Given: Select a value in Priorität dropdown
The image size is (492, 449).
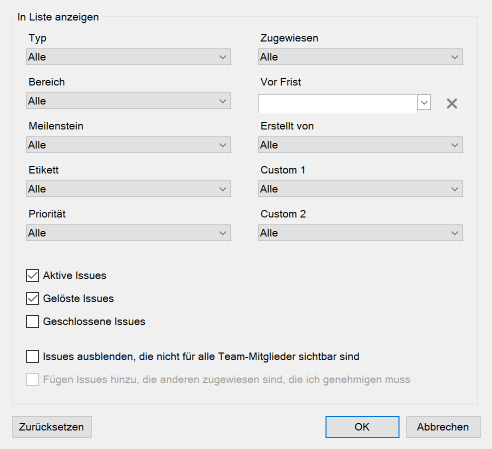Looking at the screenshot, I should tap(128, 233).
